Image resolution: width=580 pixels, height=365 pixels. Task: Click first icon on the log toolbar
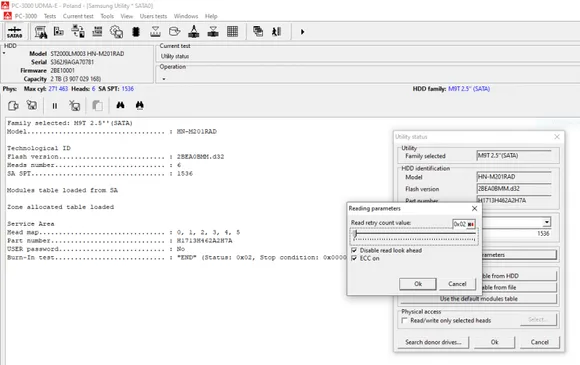[x=13, y=106]
